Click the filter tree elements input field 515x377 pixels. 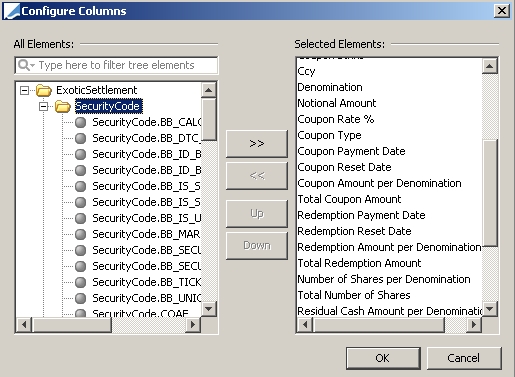click(x=116, y=65)
